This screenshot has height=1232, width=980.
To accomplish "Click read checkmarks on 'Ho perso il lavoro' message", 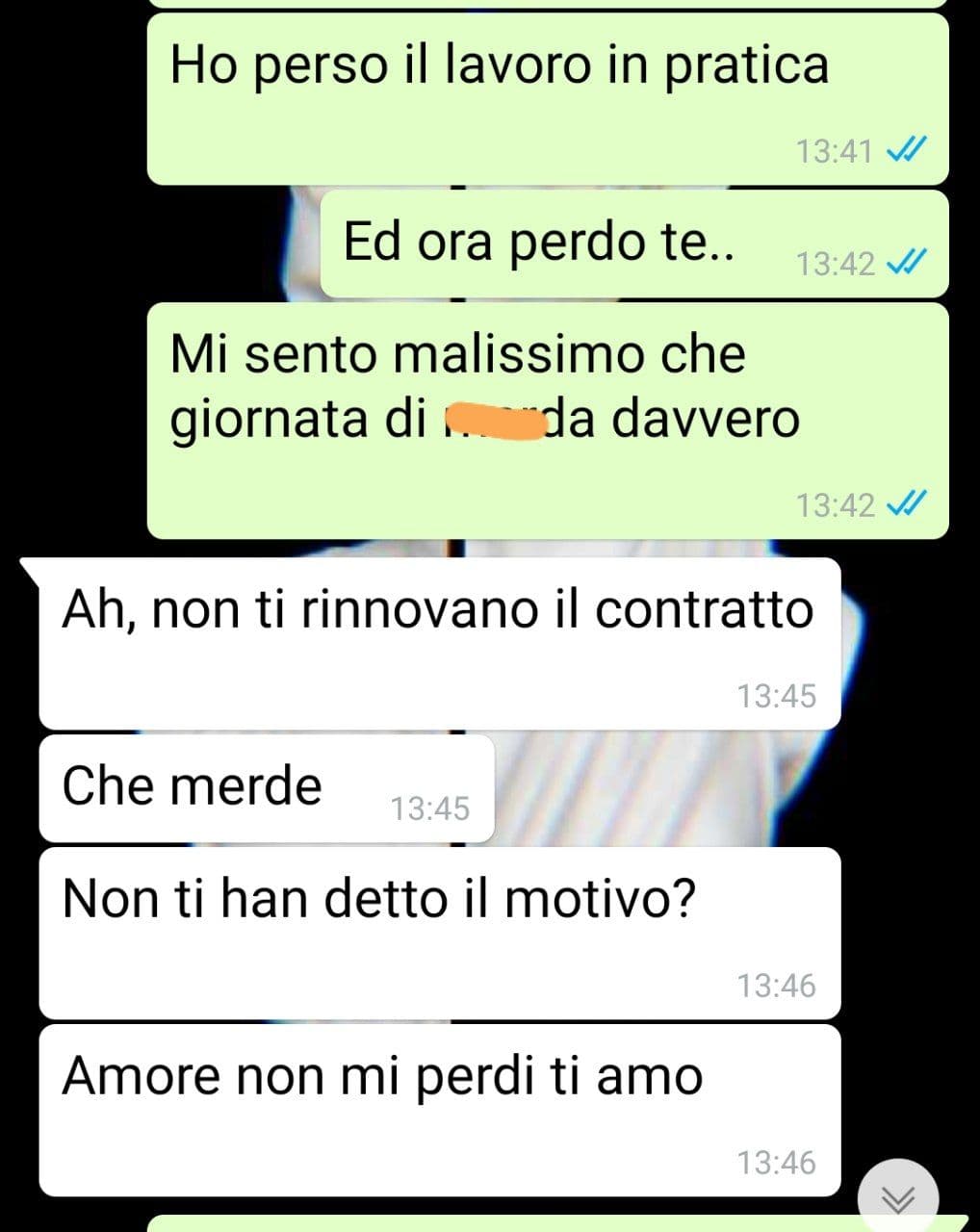I will [905, 150].
